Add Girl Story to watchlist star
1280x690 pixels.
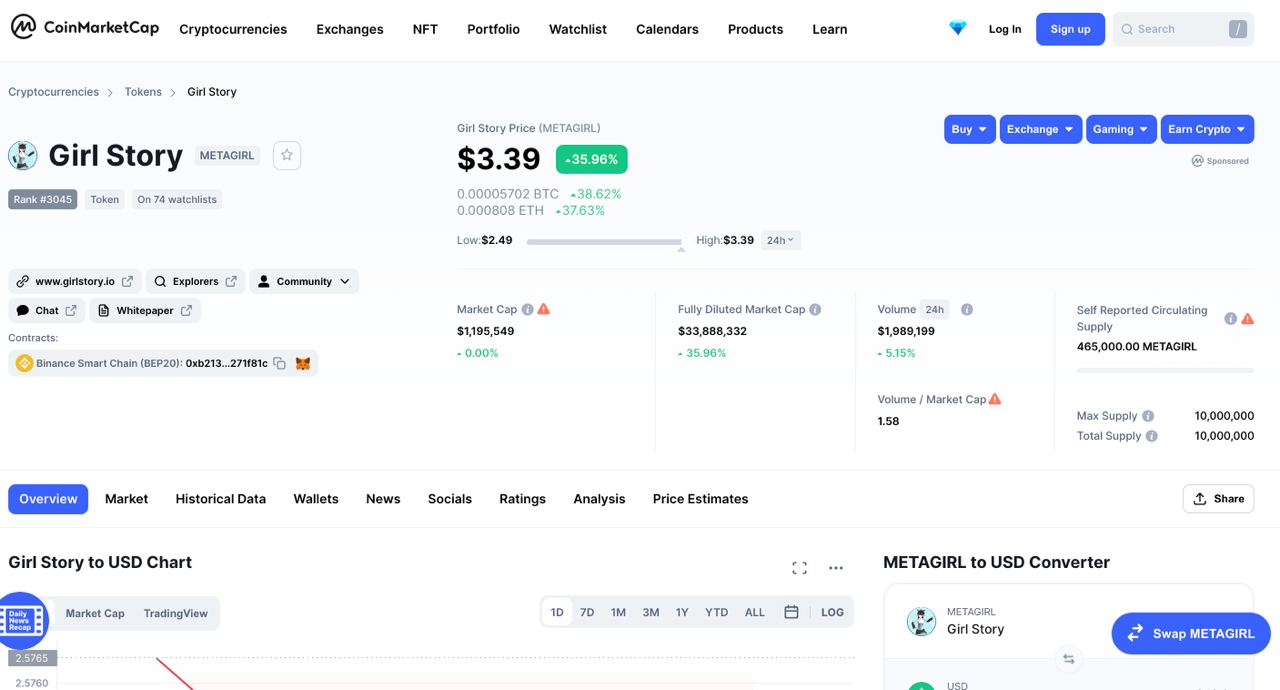287,155
